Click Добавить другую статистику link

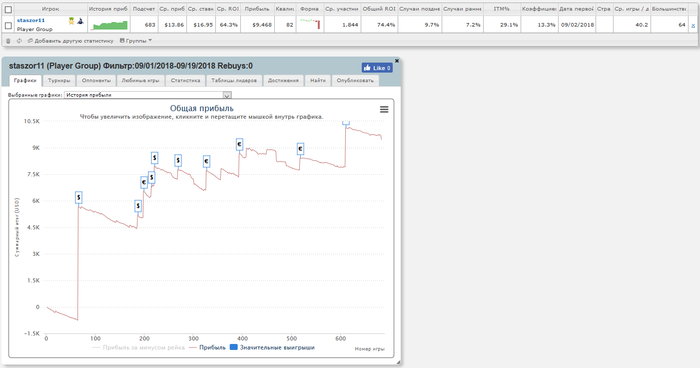point(71,41)
